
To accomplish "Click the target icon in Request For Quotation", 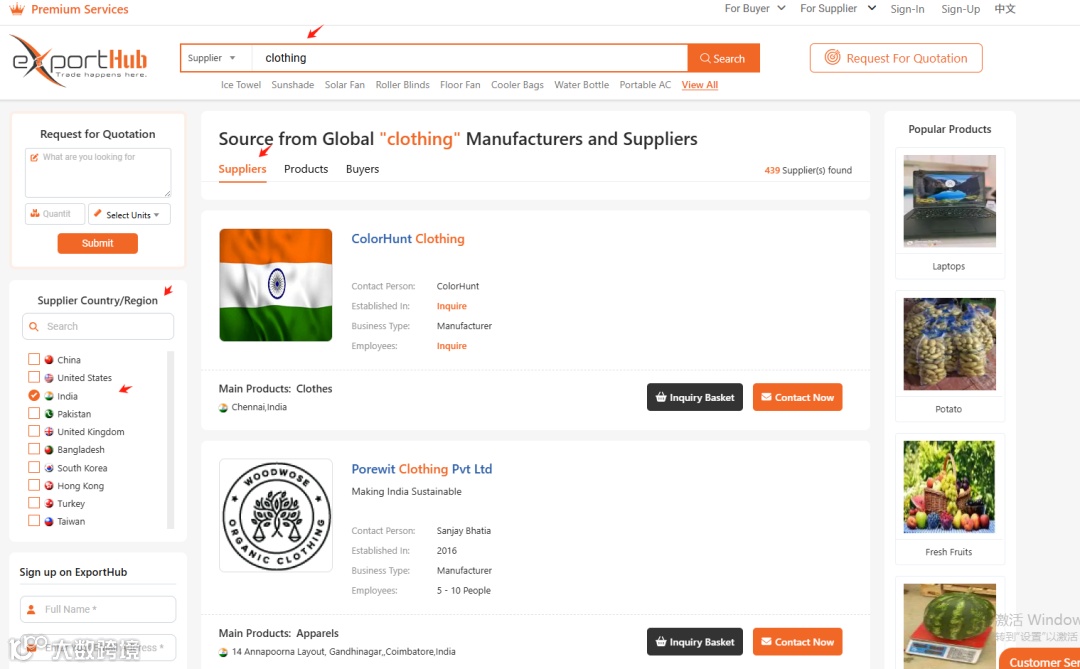I will (x=832, y=58).
